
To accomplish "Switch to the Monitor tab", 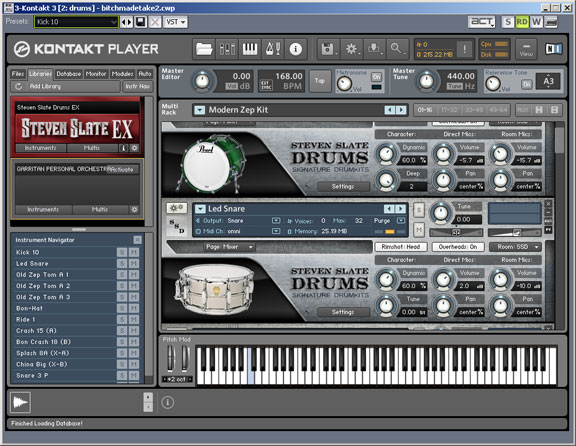I will tap(96, 74).
